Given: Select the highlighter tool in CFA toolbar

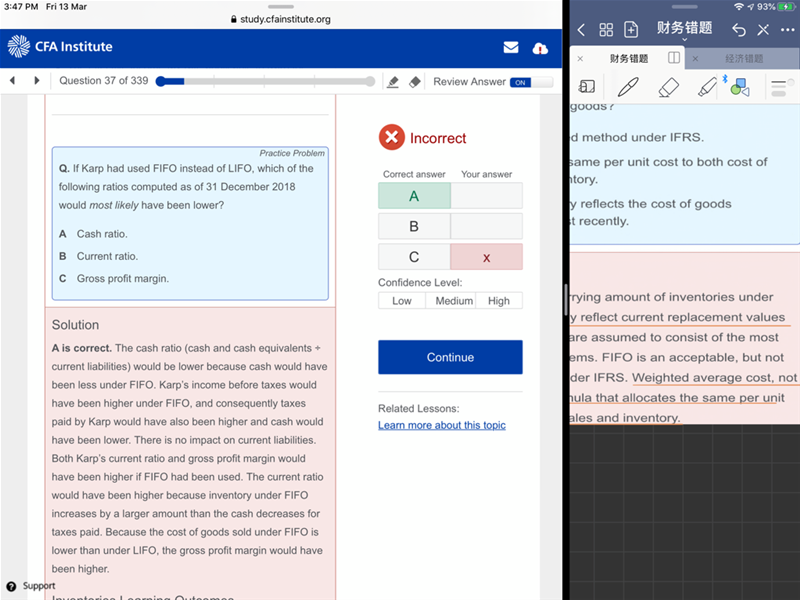Looking at the screenshot, I should (393, 82).
